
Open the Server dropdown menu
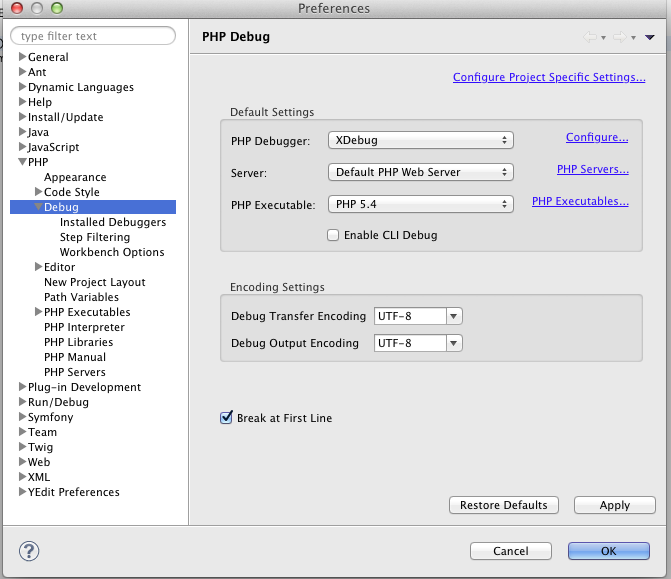click(x=421, y=172)
